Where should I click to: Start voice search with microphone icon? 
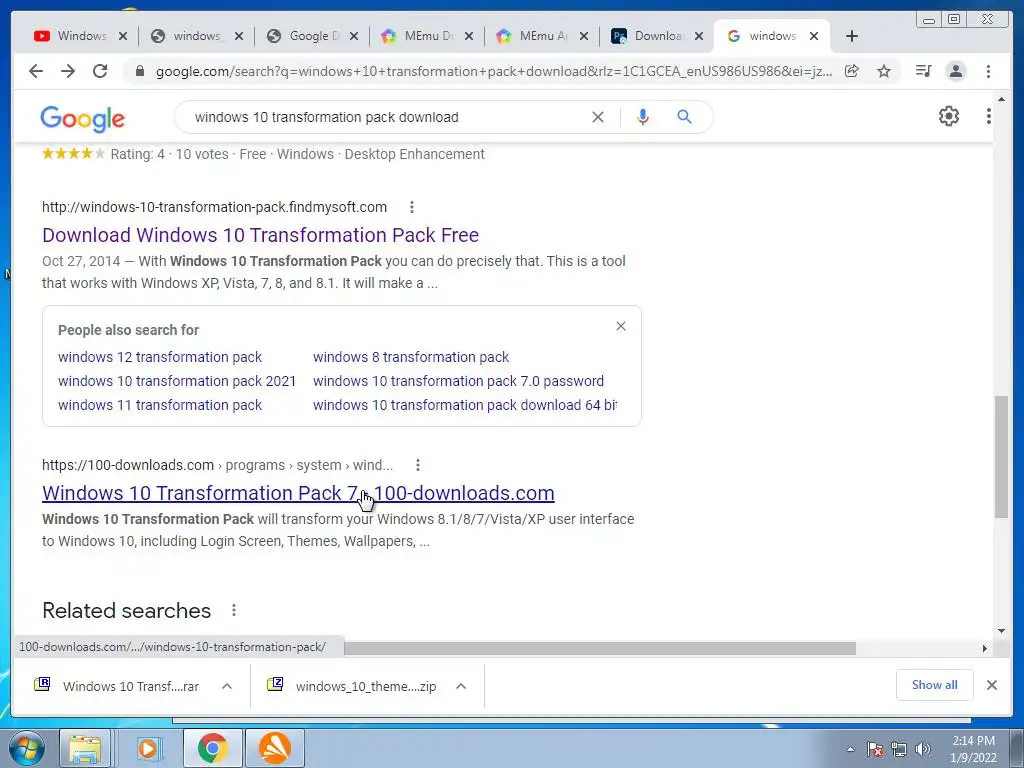[x=643, y=117]
